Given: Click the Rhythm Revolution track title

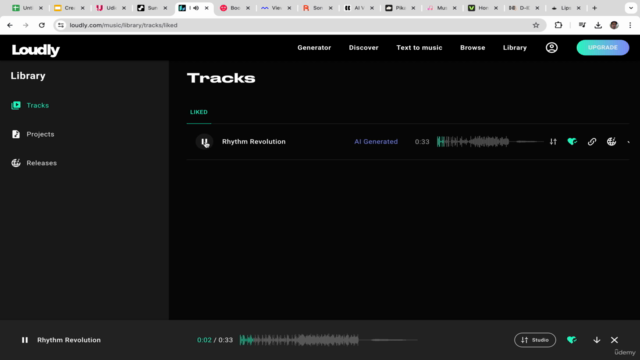Looking at the screenshot, I should tap(253, 142).
